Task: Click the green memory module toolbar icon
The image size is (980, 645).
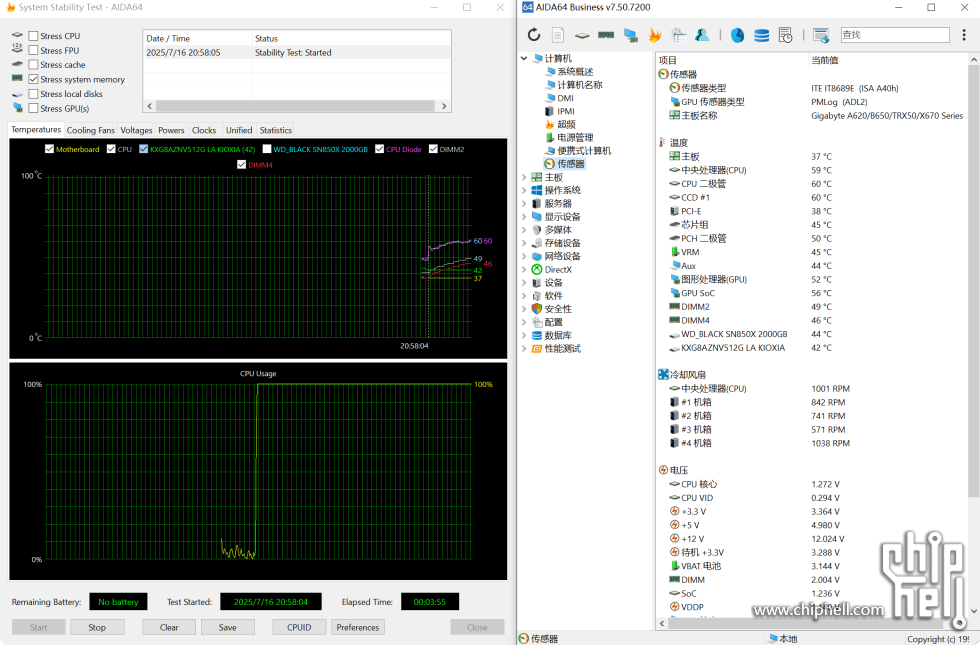Action: pyautogui.click(x=606, y=35)
